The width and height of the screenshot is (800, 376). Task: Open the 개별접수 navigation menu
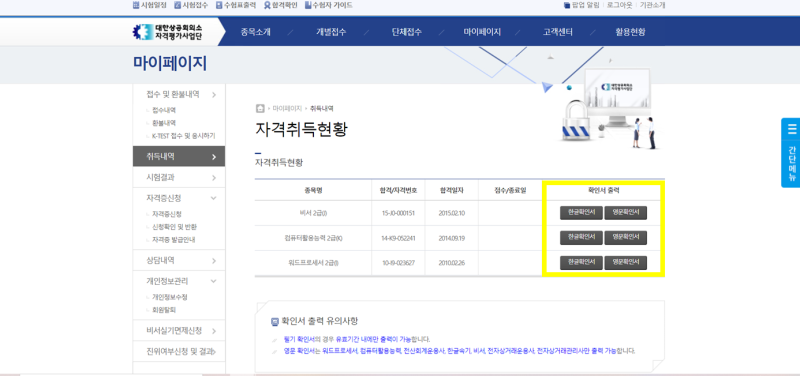coord(331,32)
